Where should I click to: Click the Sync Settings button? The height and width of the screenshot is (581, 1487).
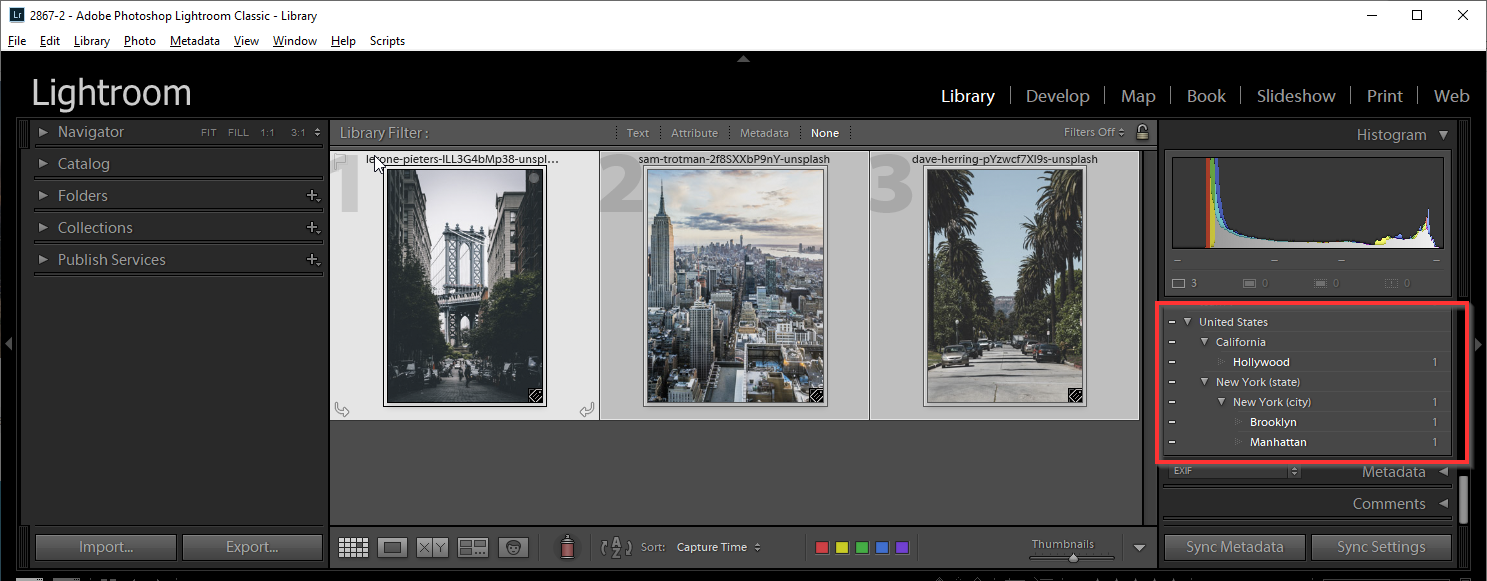[x=1380, y=547]
